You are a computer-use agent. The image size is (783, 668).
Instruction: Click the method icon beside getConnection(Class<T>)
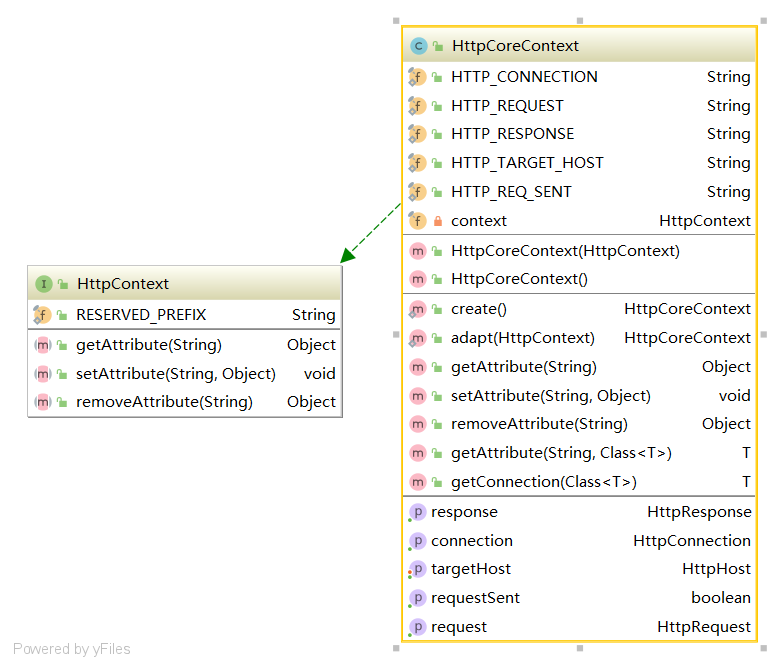click(417, 482)
